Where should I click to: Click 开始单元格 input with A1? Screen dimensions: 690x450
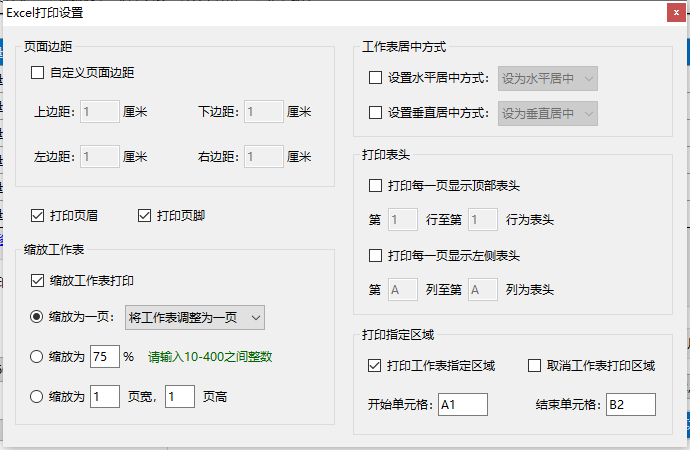(463, 404)
